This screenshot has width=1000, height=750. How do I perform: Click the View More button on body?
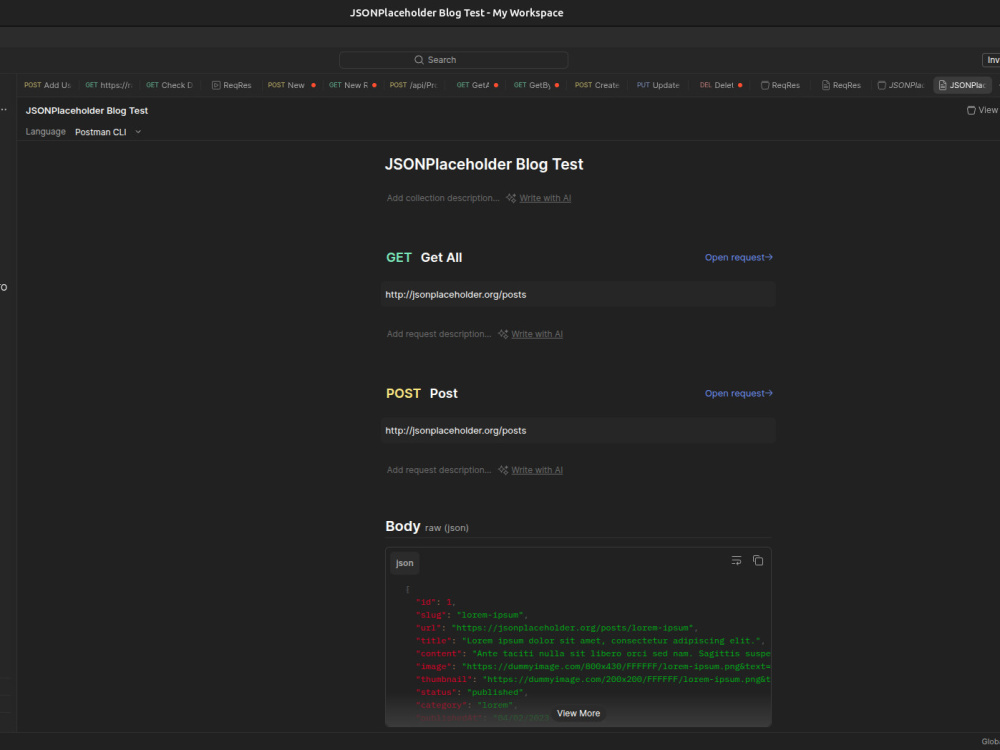click(578, 714)
